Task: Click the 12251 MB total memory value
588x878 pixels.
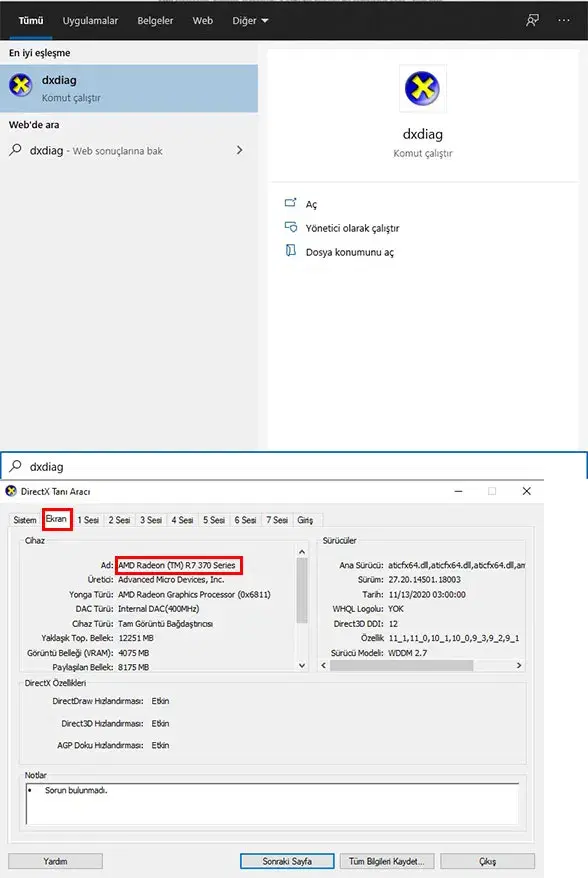Action: (136, 638)
